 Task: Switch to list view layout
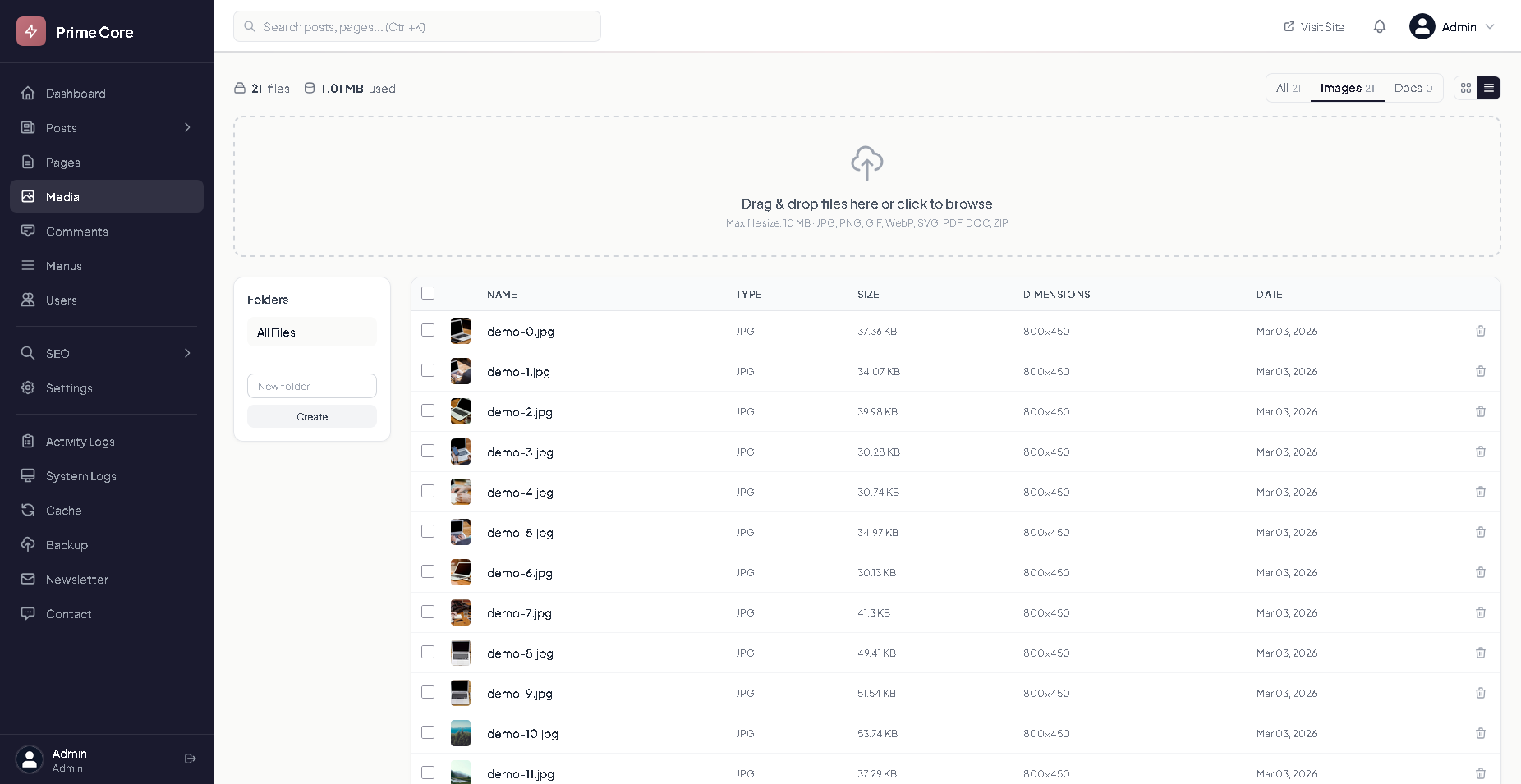point(1489,88)
